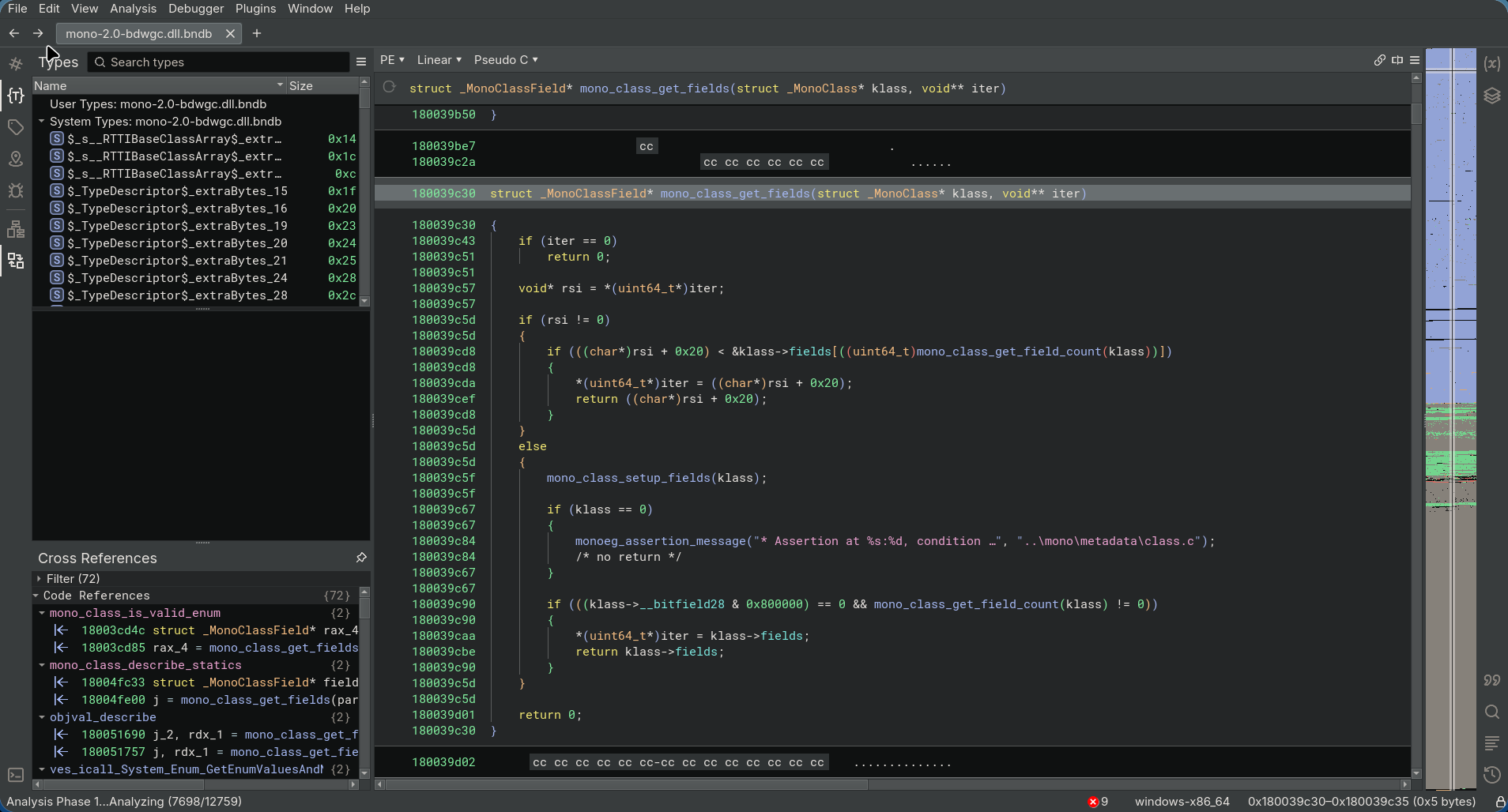Open the Types panel hamburger menu
Image resolution: width=1508 pixels, height=812 pixels.
click(x=361, y=62)
